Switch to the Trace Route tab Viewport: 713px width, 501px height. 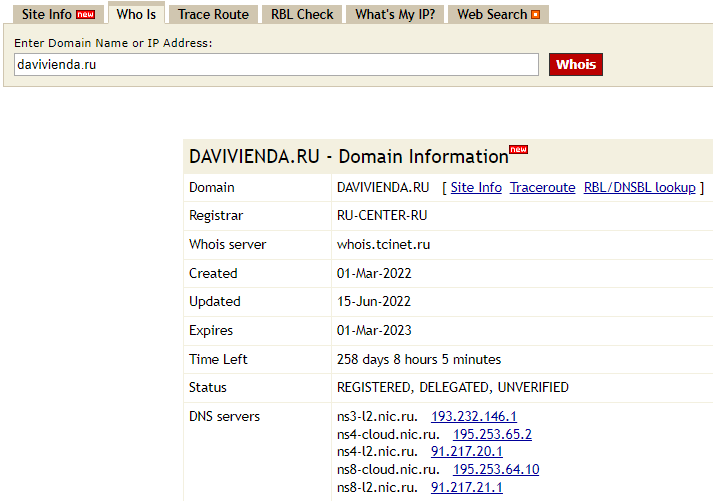213,14
